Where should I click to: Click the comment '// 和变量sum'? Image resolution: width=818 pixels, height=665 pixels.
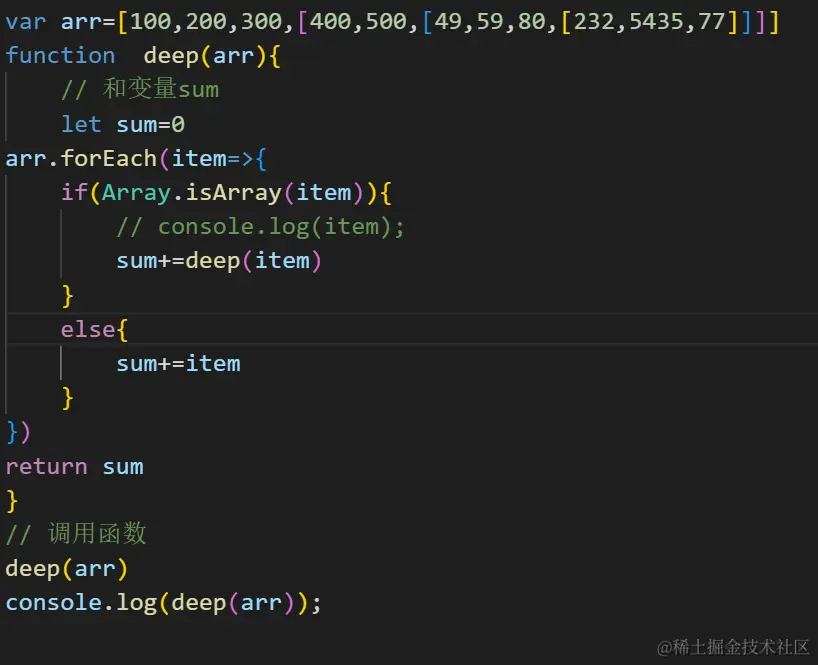(x=140, y=89)
